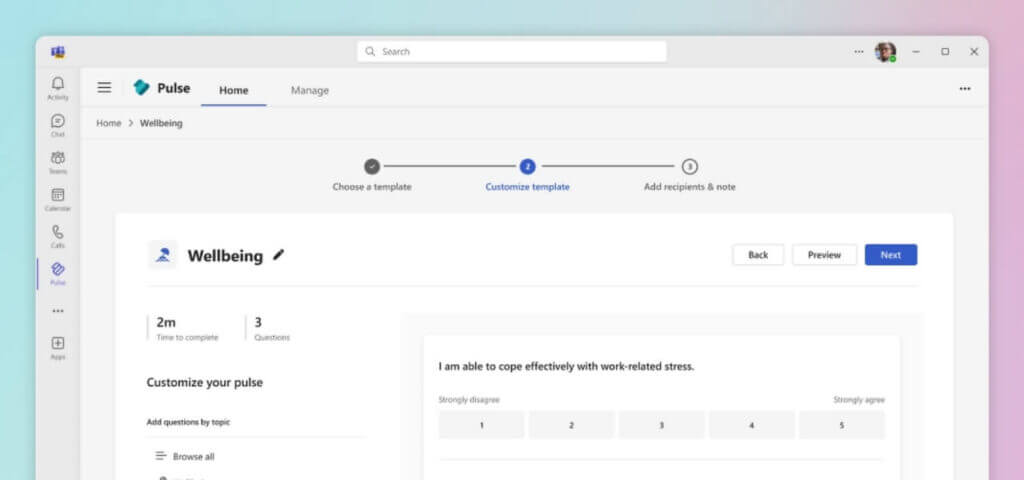1024x480 pixels.
Task: Open Teams section in sidebar
Action: click(57, 163)
